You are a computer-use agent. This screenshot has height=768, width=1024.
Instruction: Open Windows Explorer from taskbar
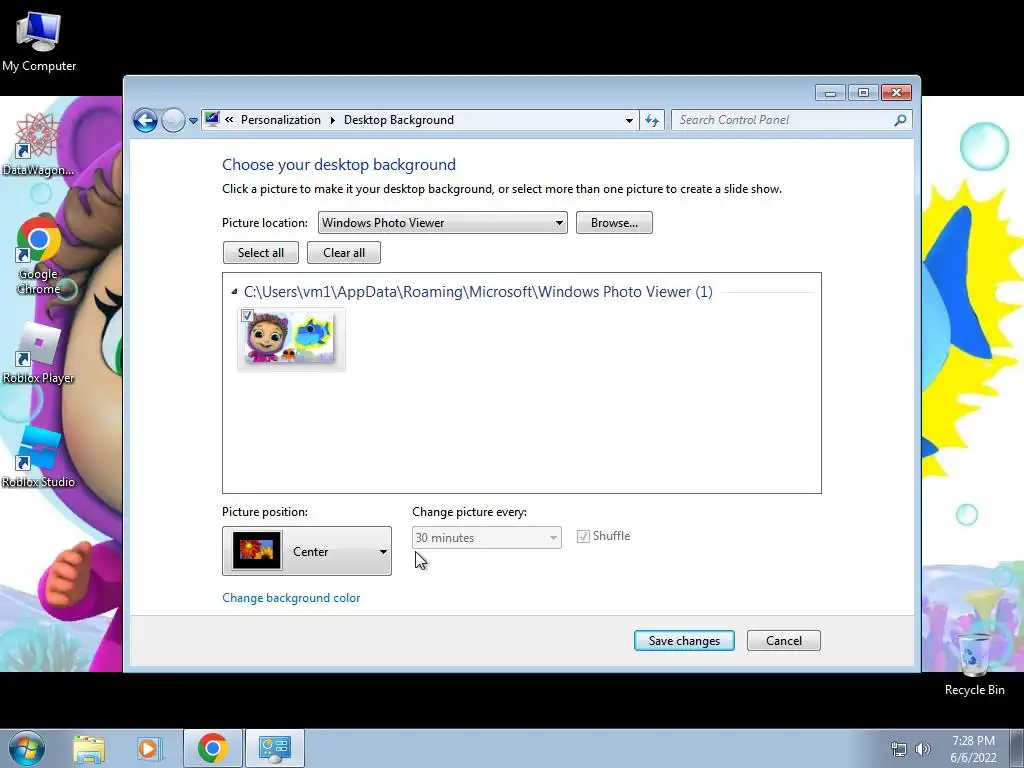[x=89, y=748]
